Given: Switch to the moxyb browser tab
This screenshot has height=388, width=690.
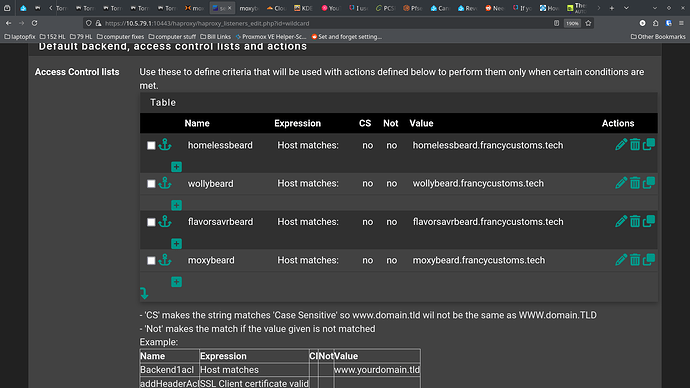Looking at the screenshot, I should coord(249,8).
